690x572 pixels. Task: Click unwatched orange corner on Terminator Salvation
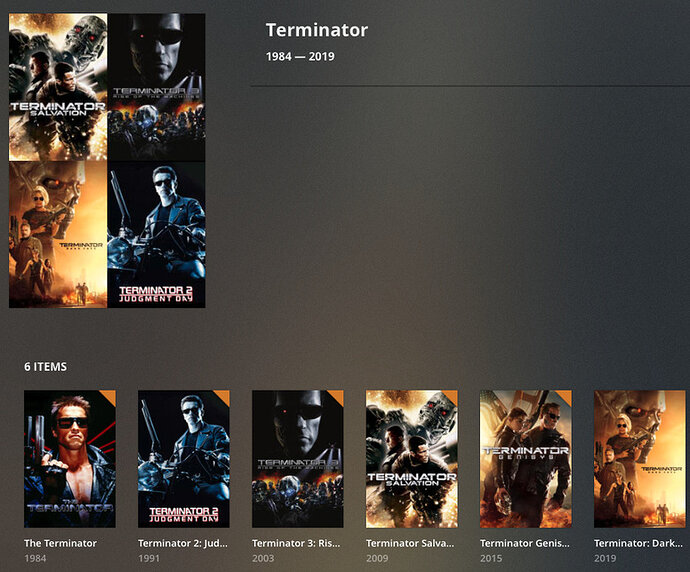point(451,396)
